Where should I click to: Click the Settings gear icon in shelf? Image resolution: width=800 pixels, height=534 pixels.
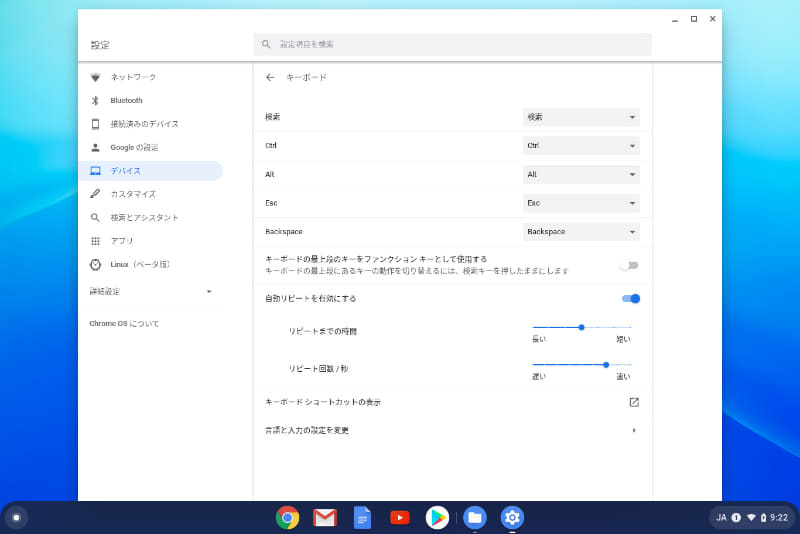[512, 518]
